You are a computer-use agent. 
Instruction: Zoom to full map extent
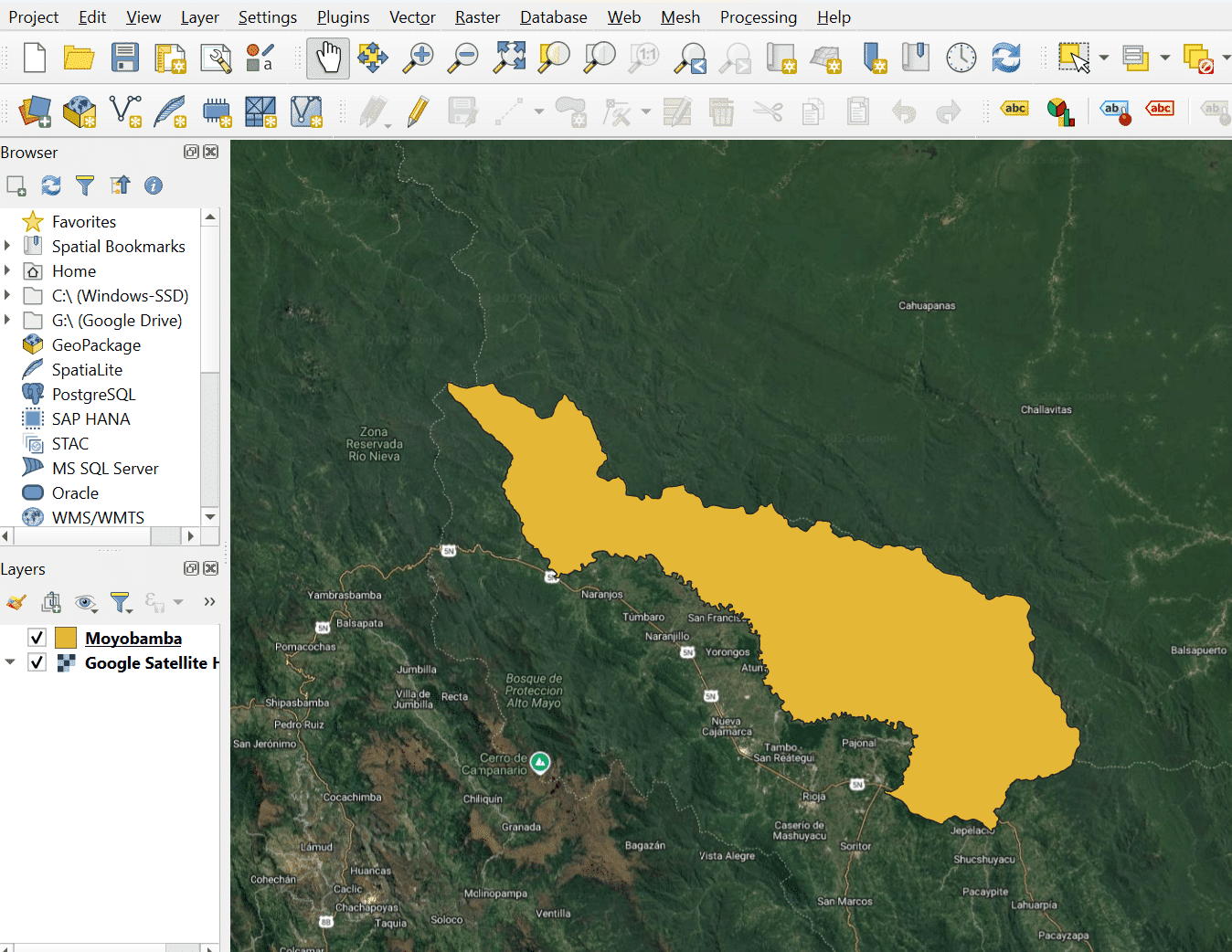508,57
